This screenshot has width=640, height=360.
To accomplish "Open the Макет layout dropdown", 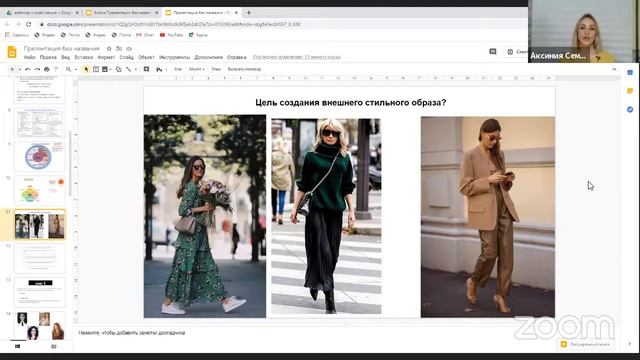I will coord(196,69).
